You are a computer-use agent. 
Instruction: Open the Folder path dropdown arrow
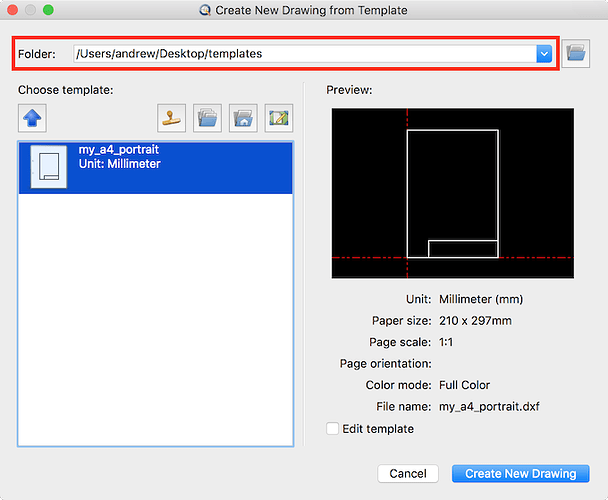544,53
